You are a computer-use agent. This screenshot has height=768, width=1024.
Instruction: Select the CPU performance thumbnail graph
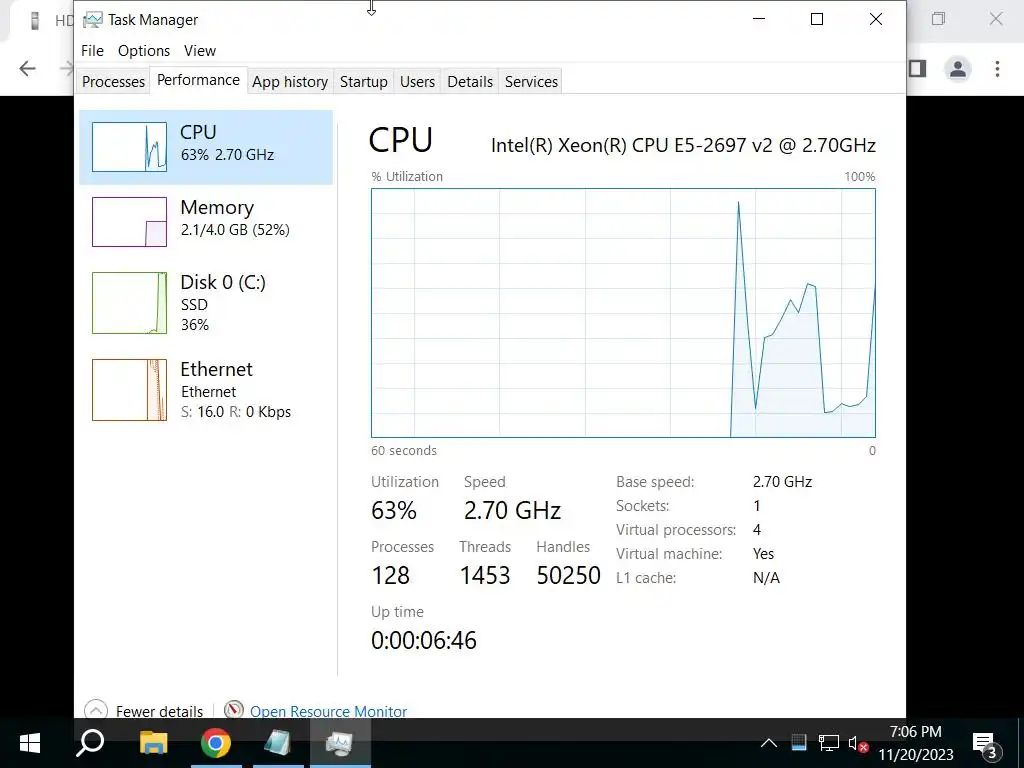(129, 147)
